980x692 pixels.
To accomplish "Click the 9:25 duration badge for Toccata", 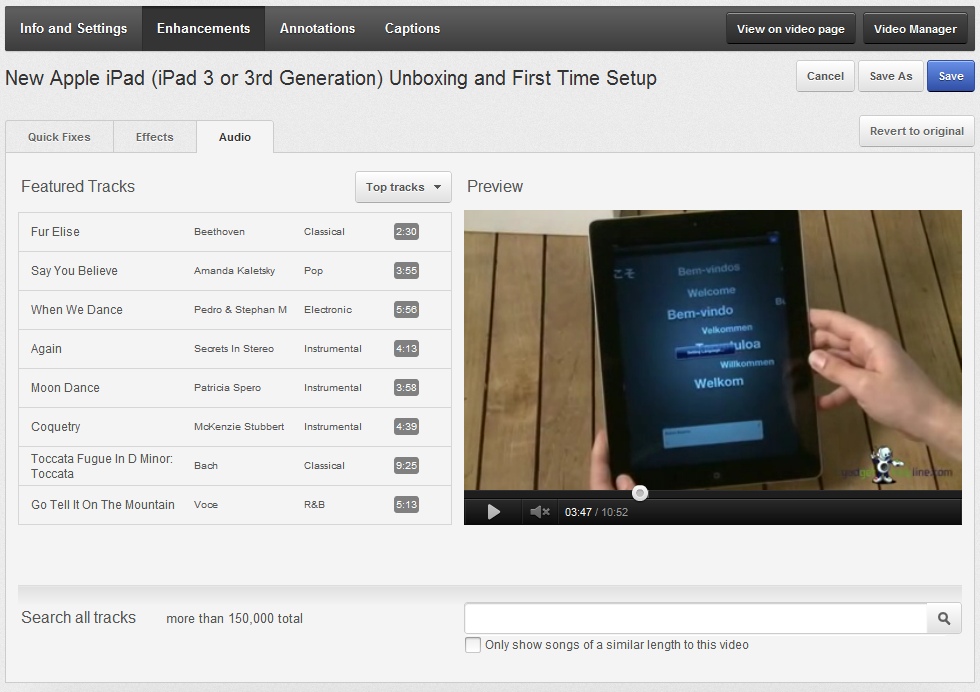I will pyautogui.click(x=406, y=466).
